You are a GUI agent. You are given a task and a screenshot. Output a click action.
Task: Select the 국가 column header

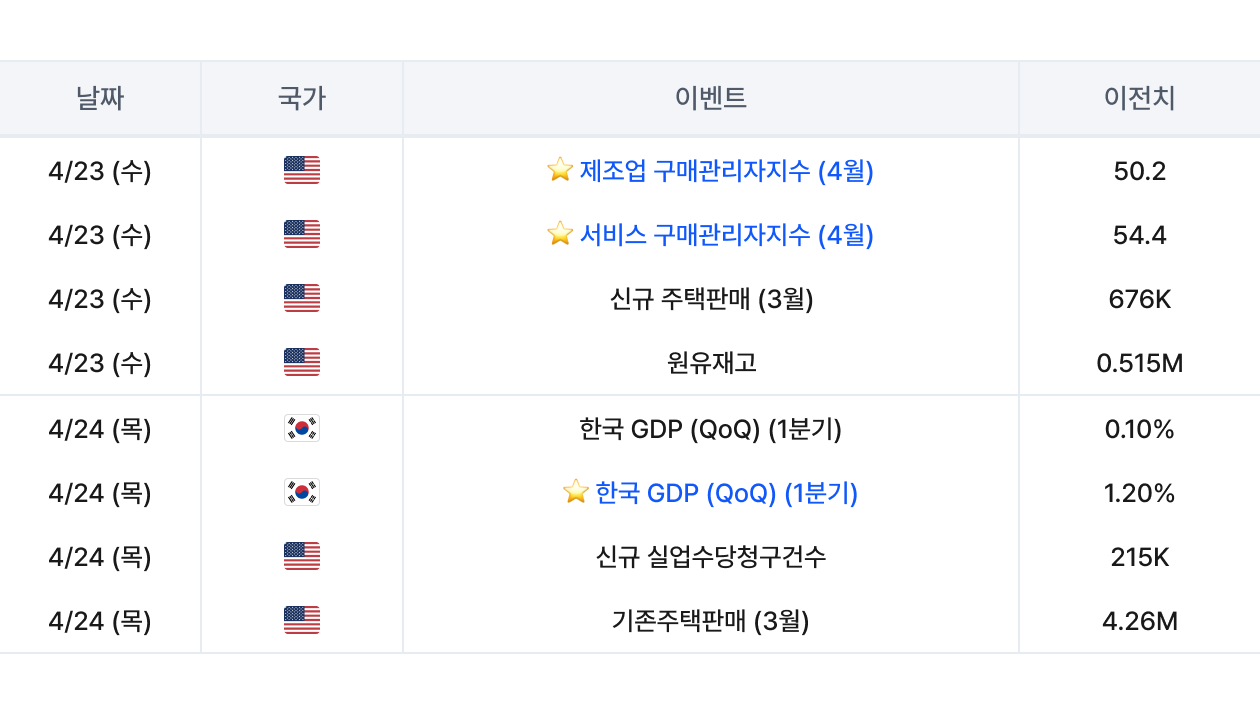coord(302,98)
